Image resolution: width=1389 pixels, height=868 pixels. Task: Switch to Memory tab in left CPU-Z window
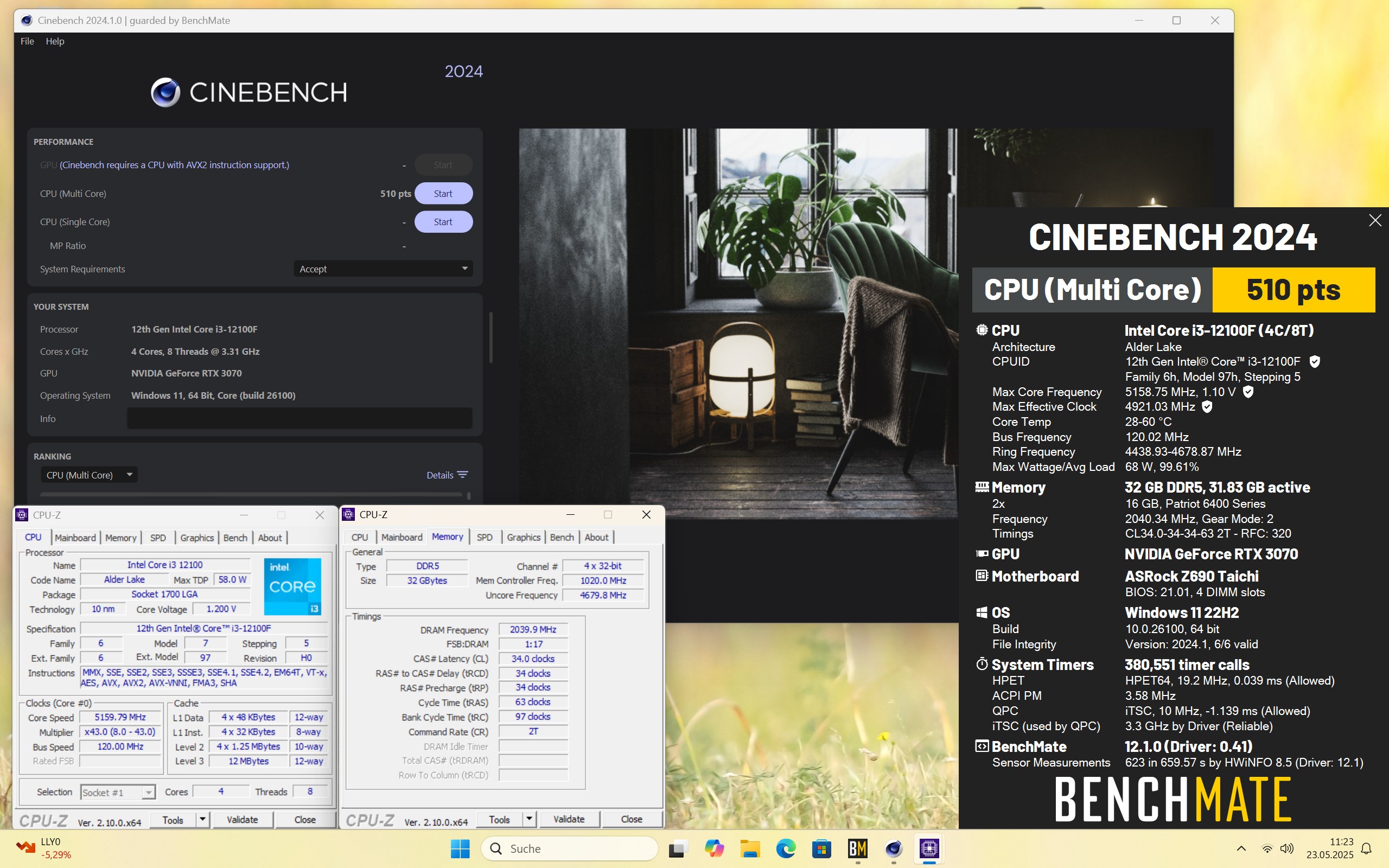pos(120,537)
